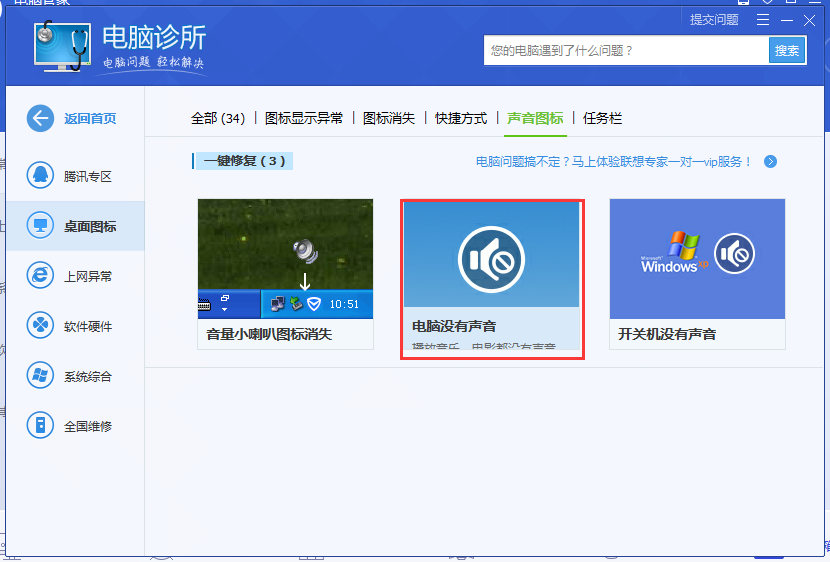The image size is (830, 562).
Task: Open the 上网异常 browser icon
Action: coord(40,276)
